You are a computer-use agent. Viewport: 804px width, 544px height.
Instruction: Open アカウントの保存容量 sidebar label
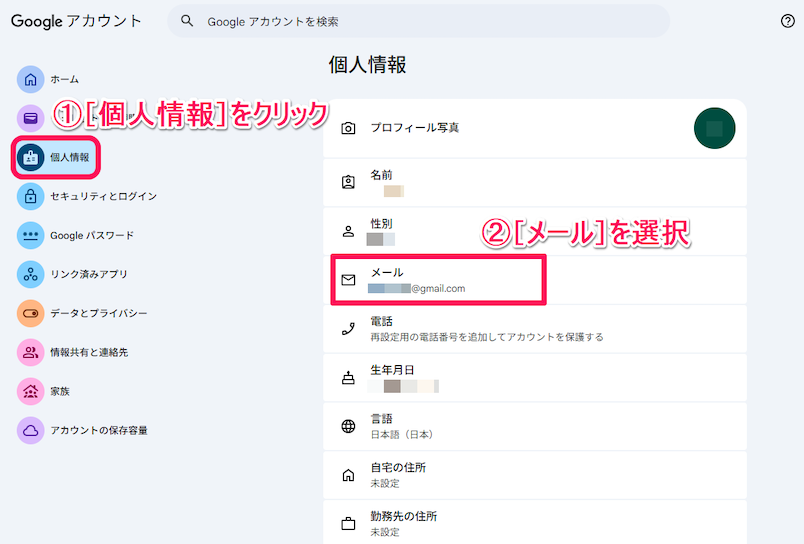pyautogui.click(x=99, y=430)
